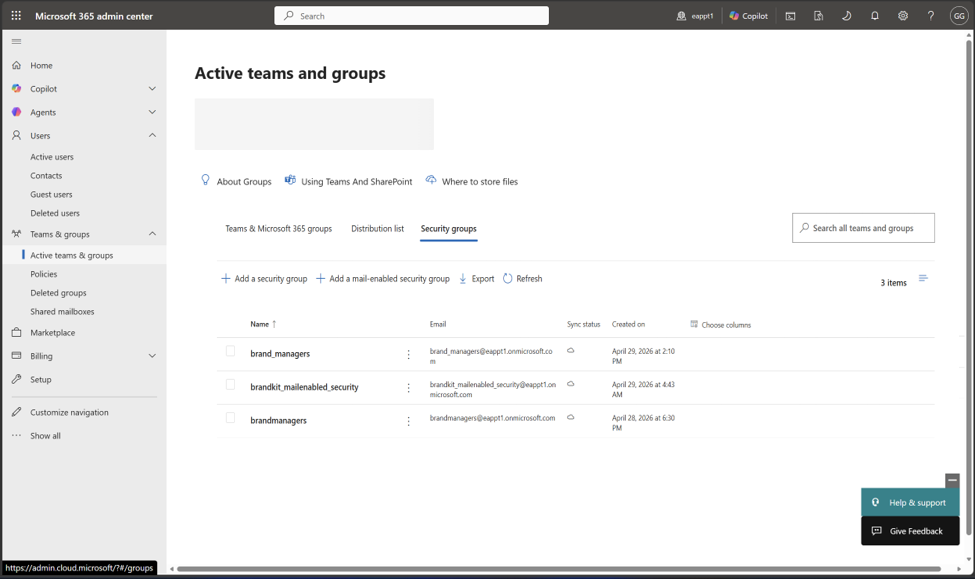Open the Cloud Shell terminal icon
Image resolution: width=975 pixels, height=579 pixels.
(x=790, y=16)
